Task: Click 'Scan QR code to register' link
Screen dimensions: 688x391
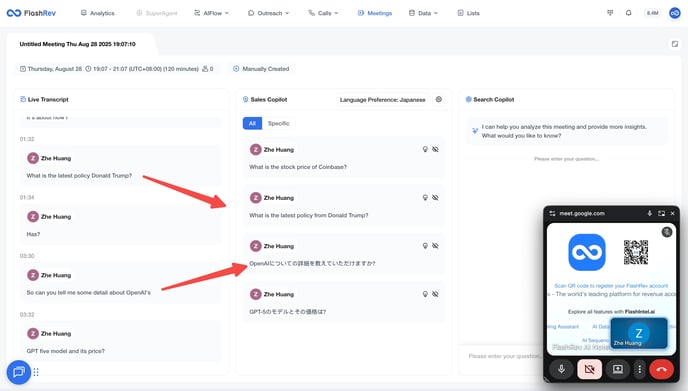Action: [x=611, y=286]
